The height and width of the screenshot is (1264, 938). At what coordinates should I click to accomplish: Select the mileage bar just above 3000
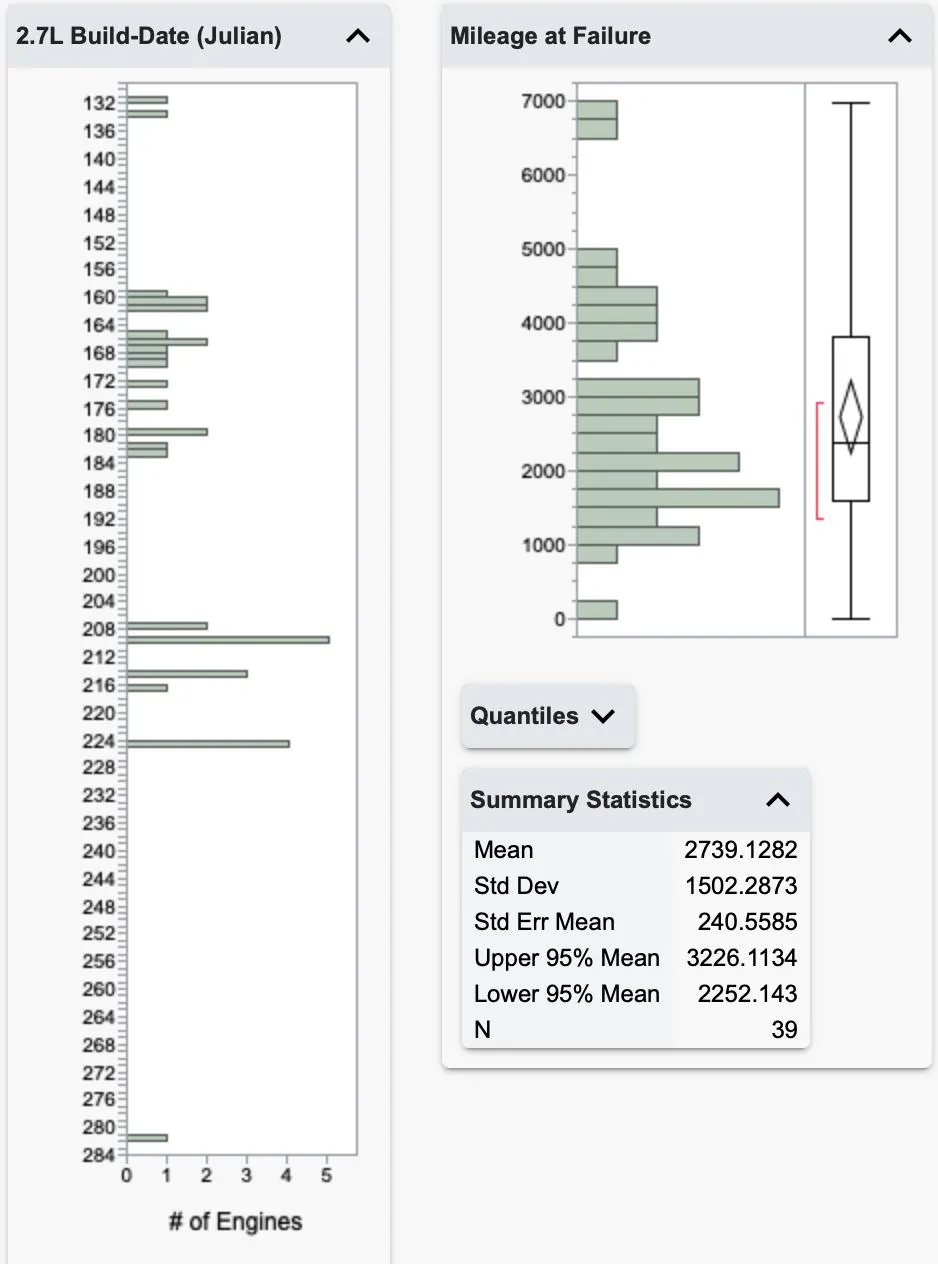coord(638,387)
